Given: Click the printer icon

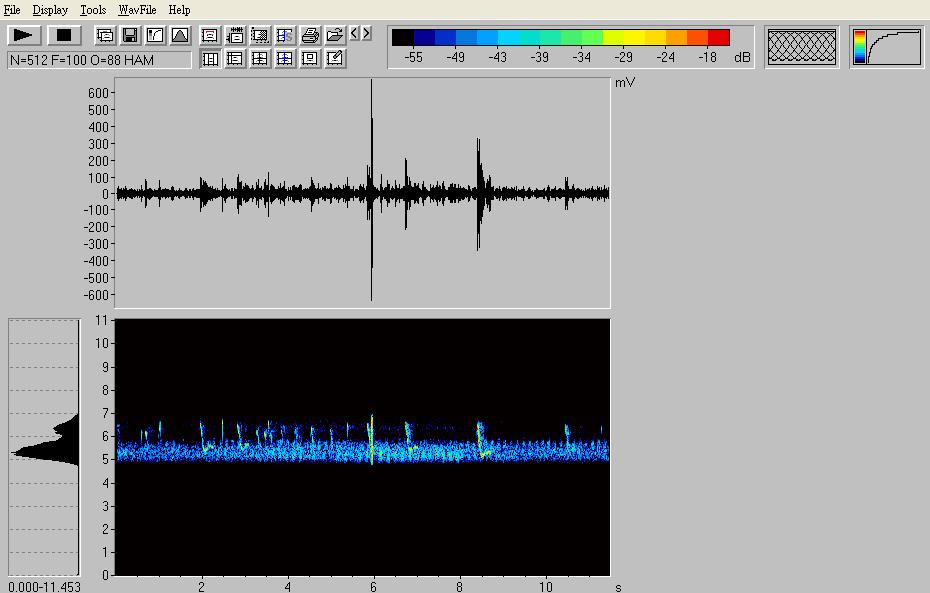Looking at the screenshot, I should point(310,35).
